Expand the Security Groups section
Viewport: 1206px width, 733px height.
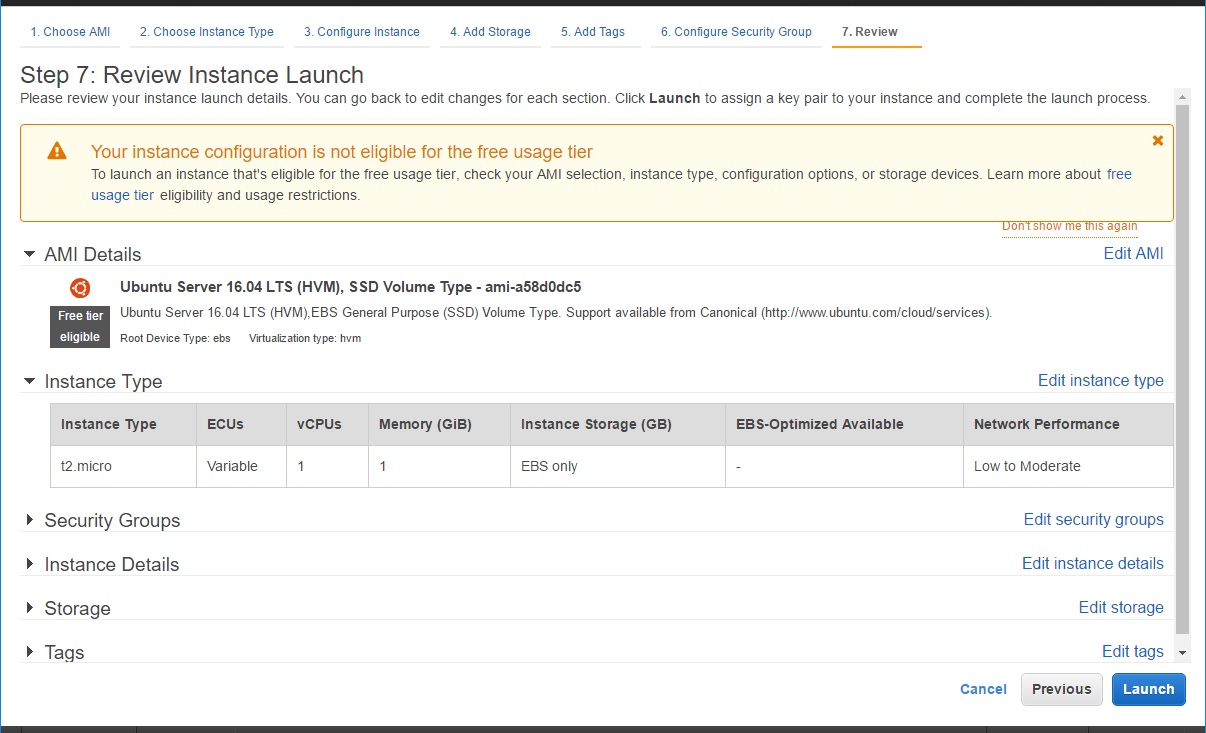point(30,520)
